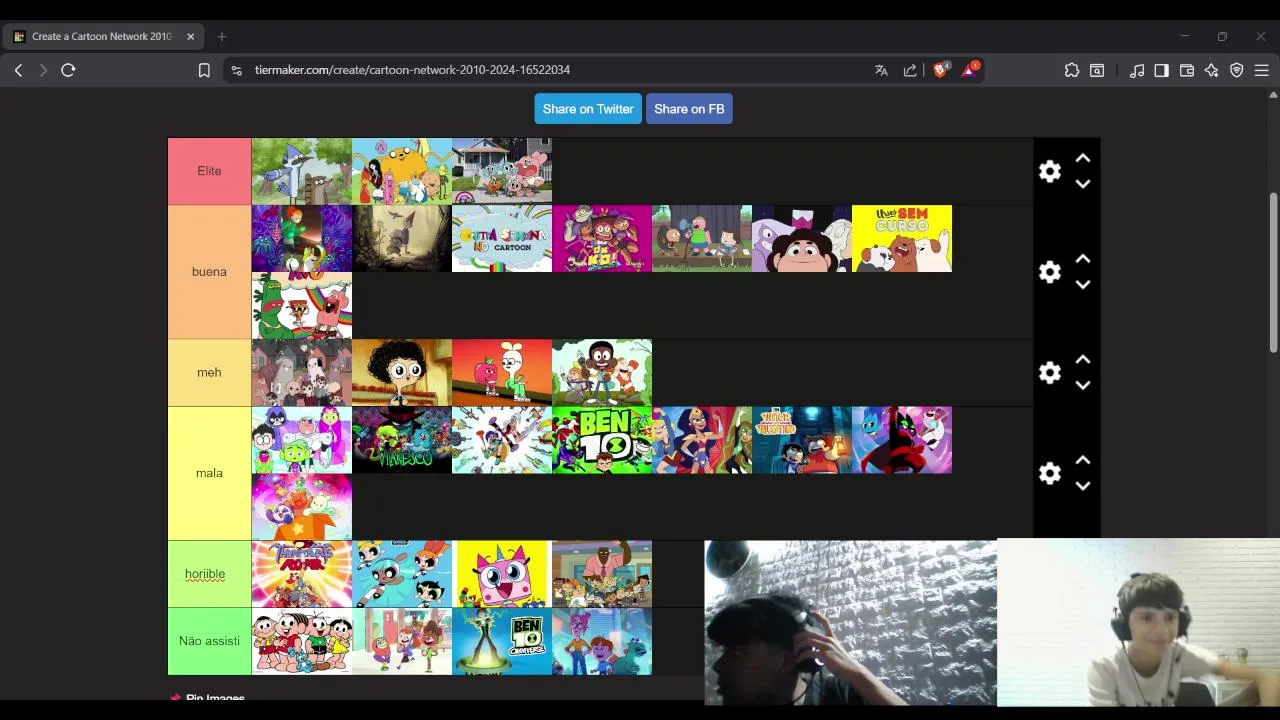
Task: Open the Brave Wallet icon
Action: click(1187, 70)
